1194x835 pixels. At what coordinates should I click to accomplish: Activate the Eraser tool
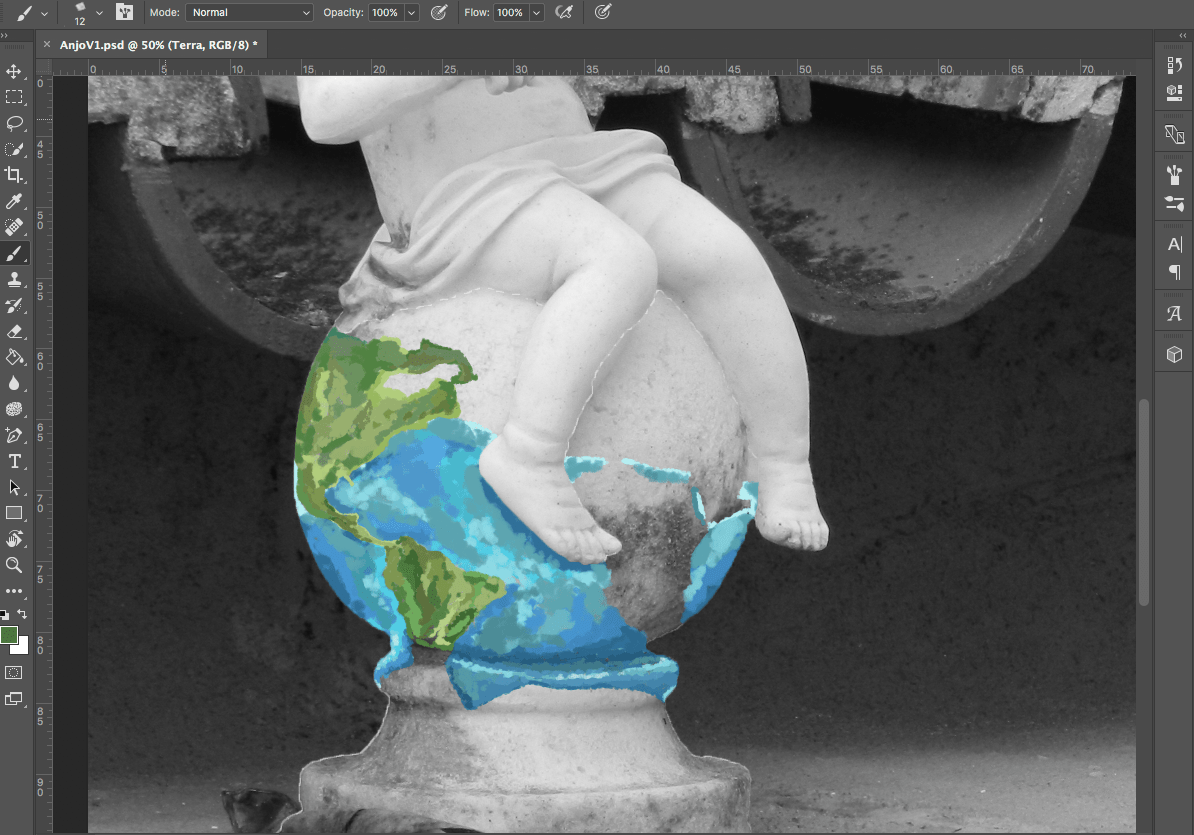[14, 332]
